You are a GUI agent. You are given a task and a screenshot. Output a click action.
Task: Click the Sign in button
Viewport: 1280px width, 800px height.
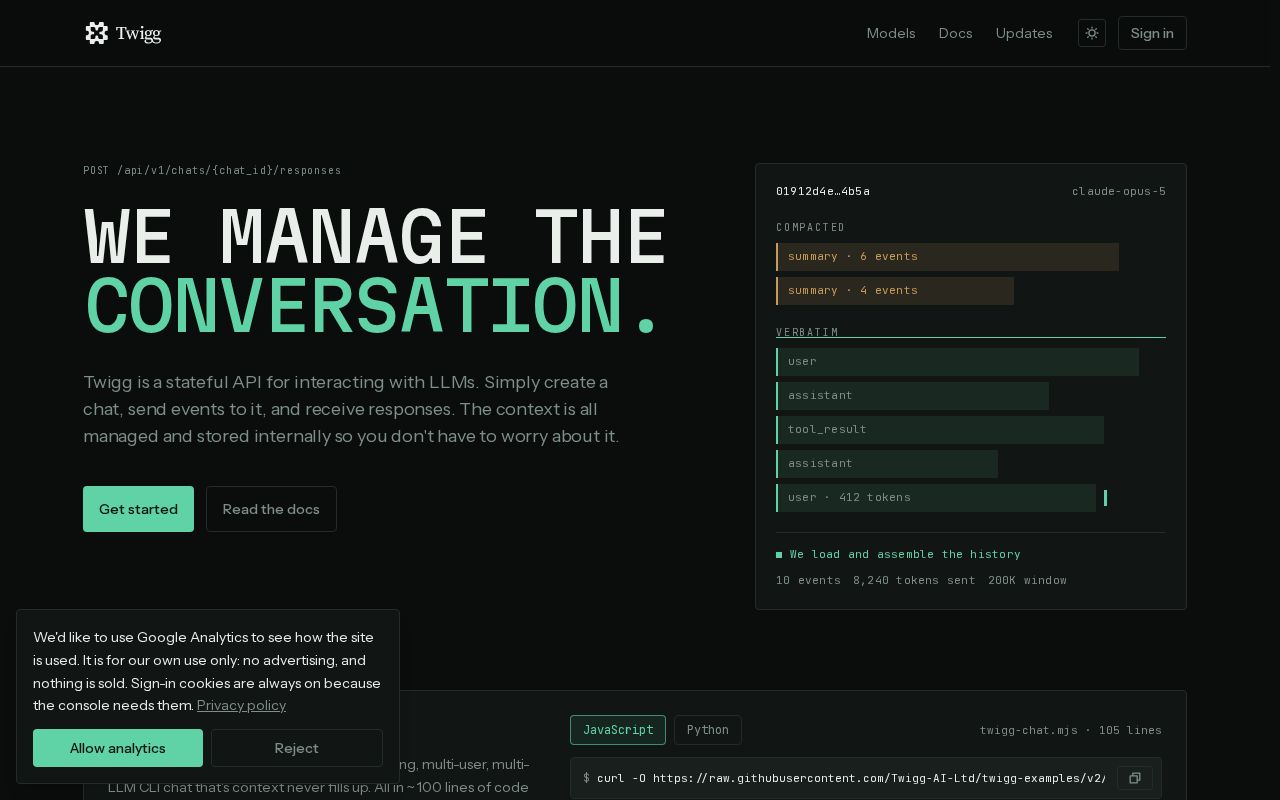coord(1152,33)
